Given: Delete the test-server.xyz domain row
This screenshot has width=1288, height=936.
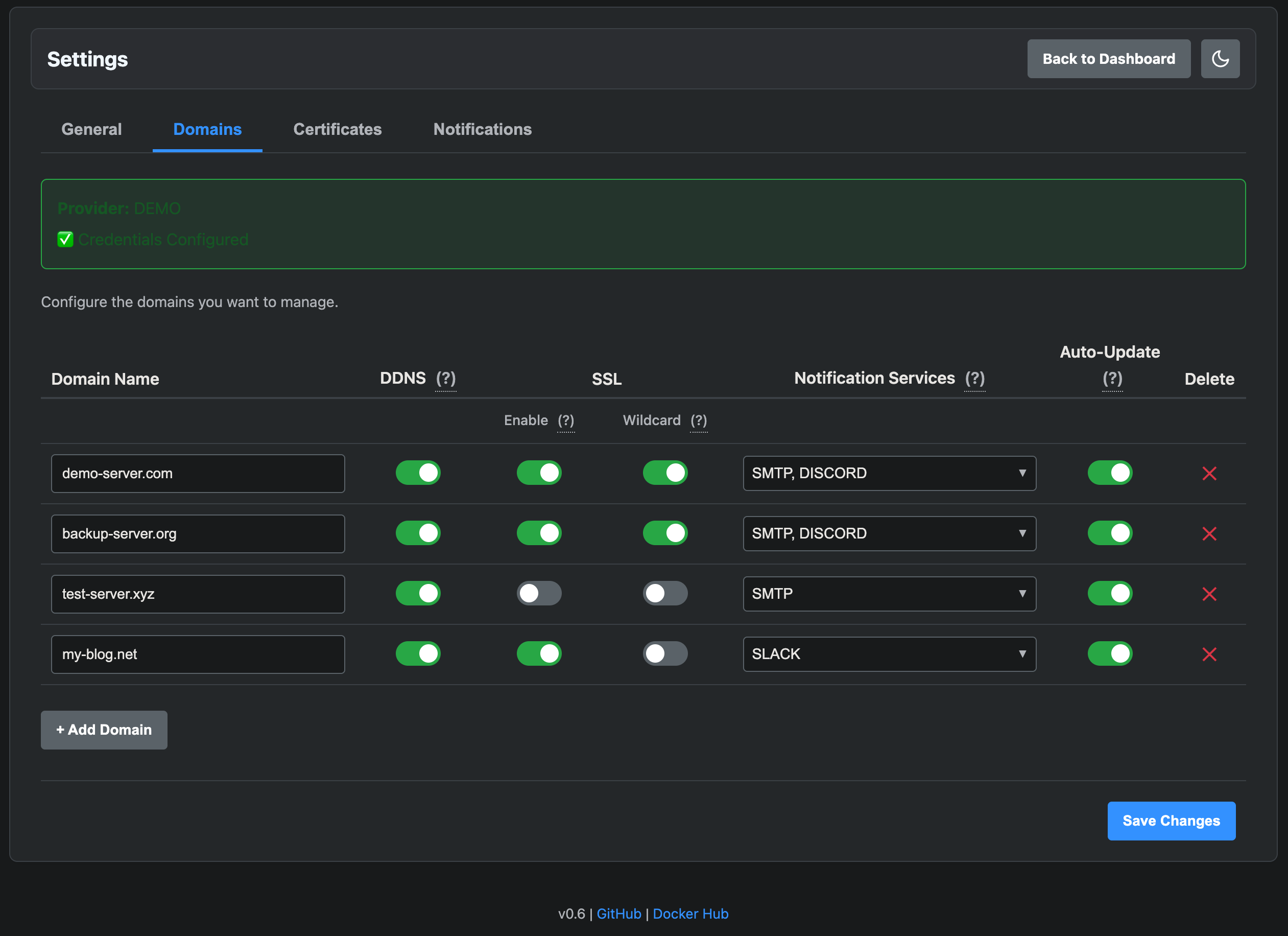Looking at the screenshot, I should coord(1209,594).
